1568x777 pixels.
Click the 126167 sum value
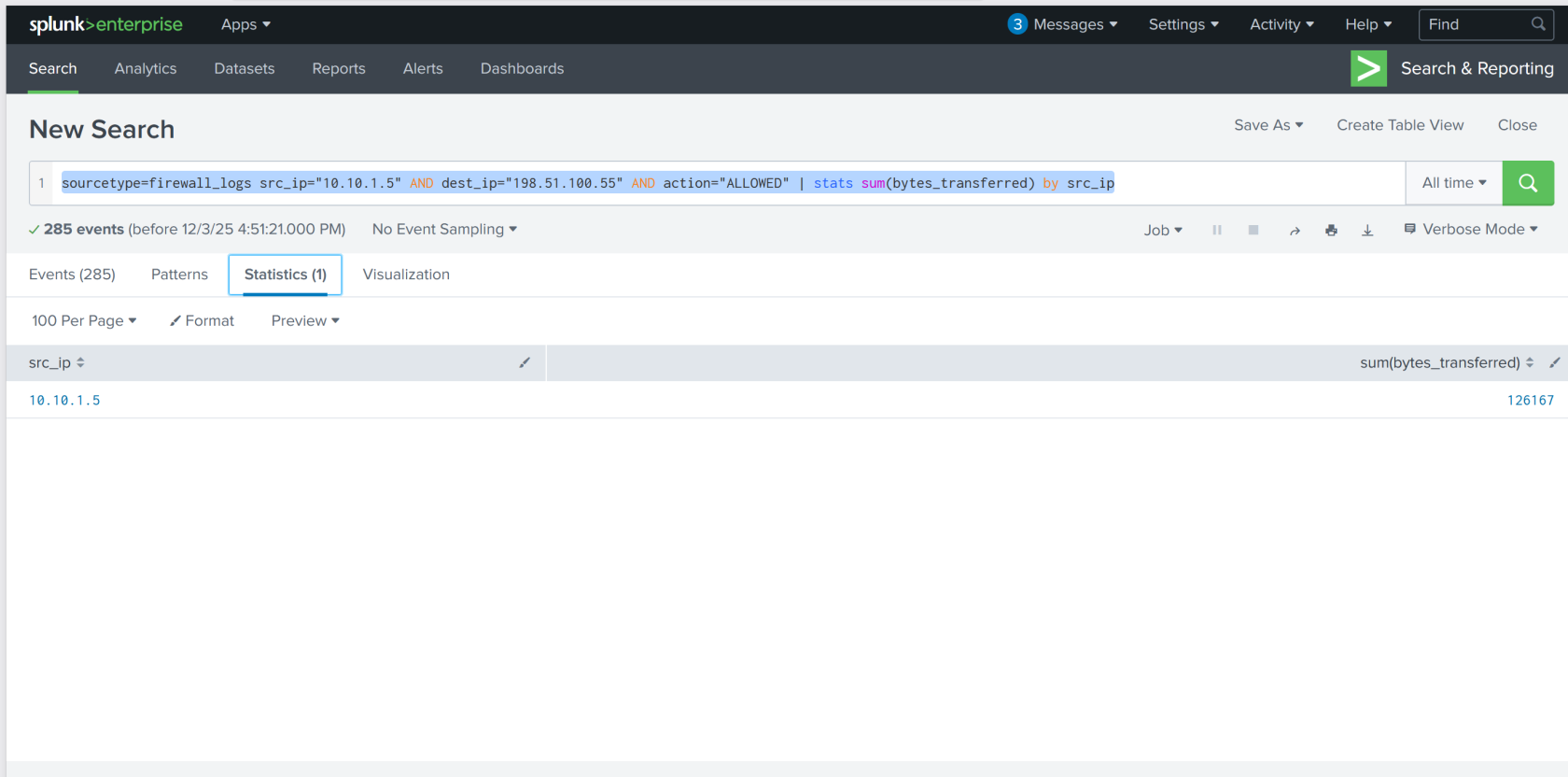click(x=1531, y=400)
